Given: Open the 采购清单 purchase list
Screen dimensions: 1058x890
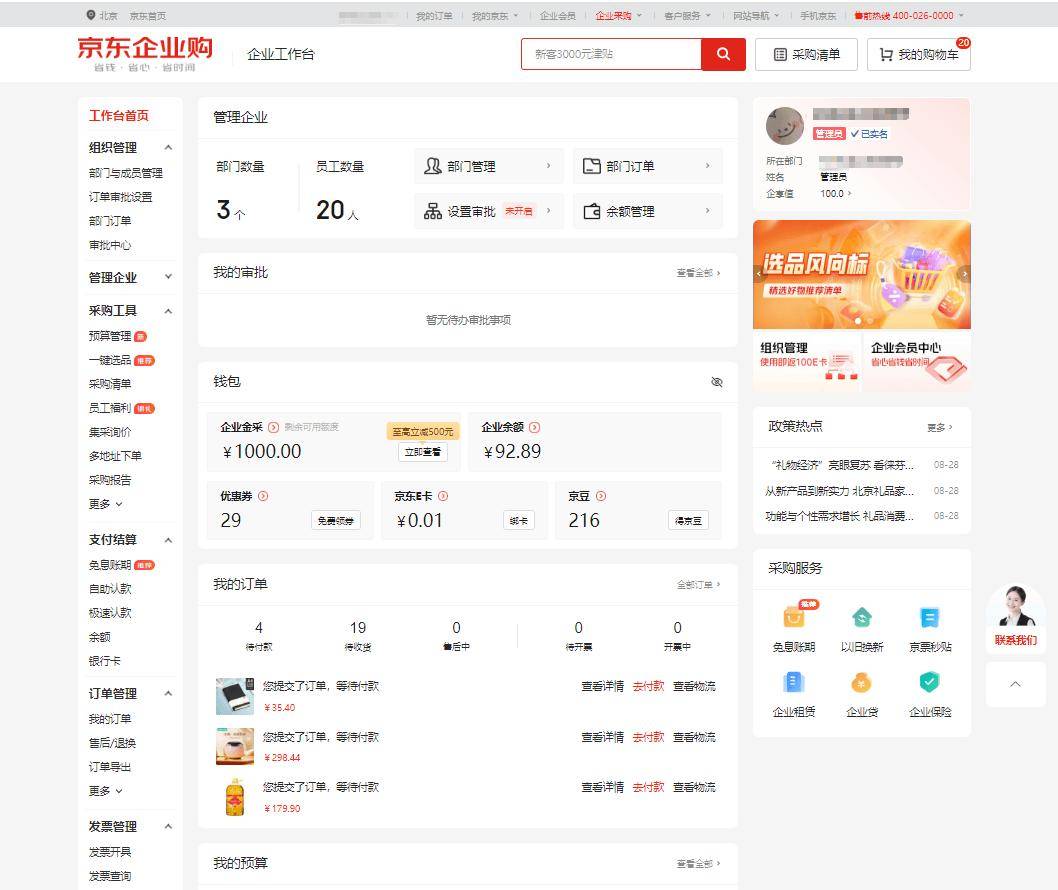Looking at the screenshot, I should click(806, 55).
